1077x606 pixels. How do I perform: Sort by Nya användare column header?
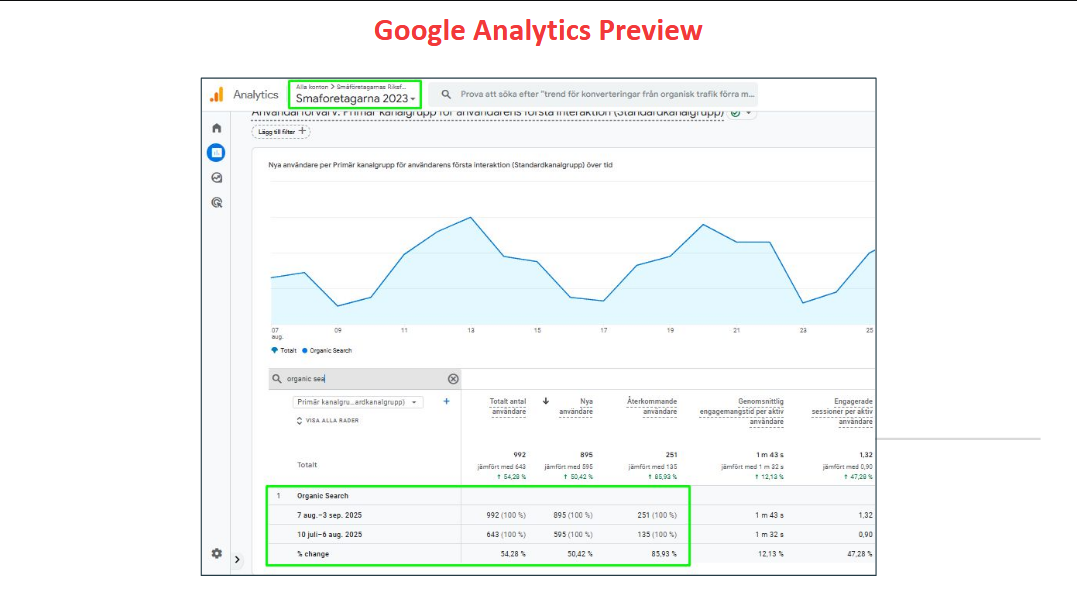coord(575,406)
